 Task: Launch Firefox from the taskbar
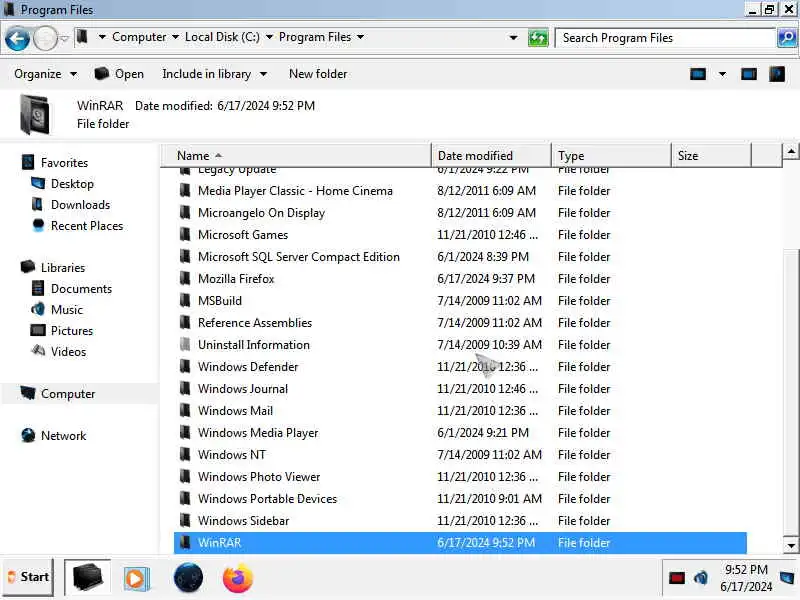click(237, 578)
